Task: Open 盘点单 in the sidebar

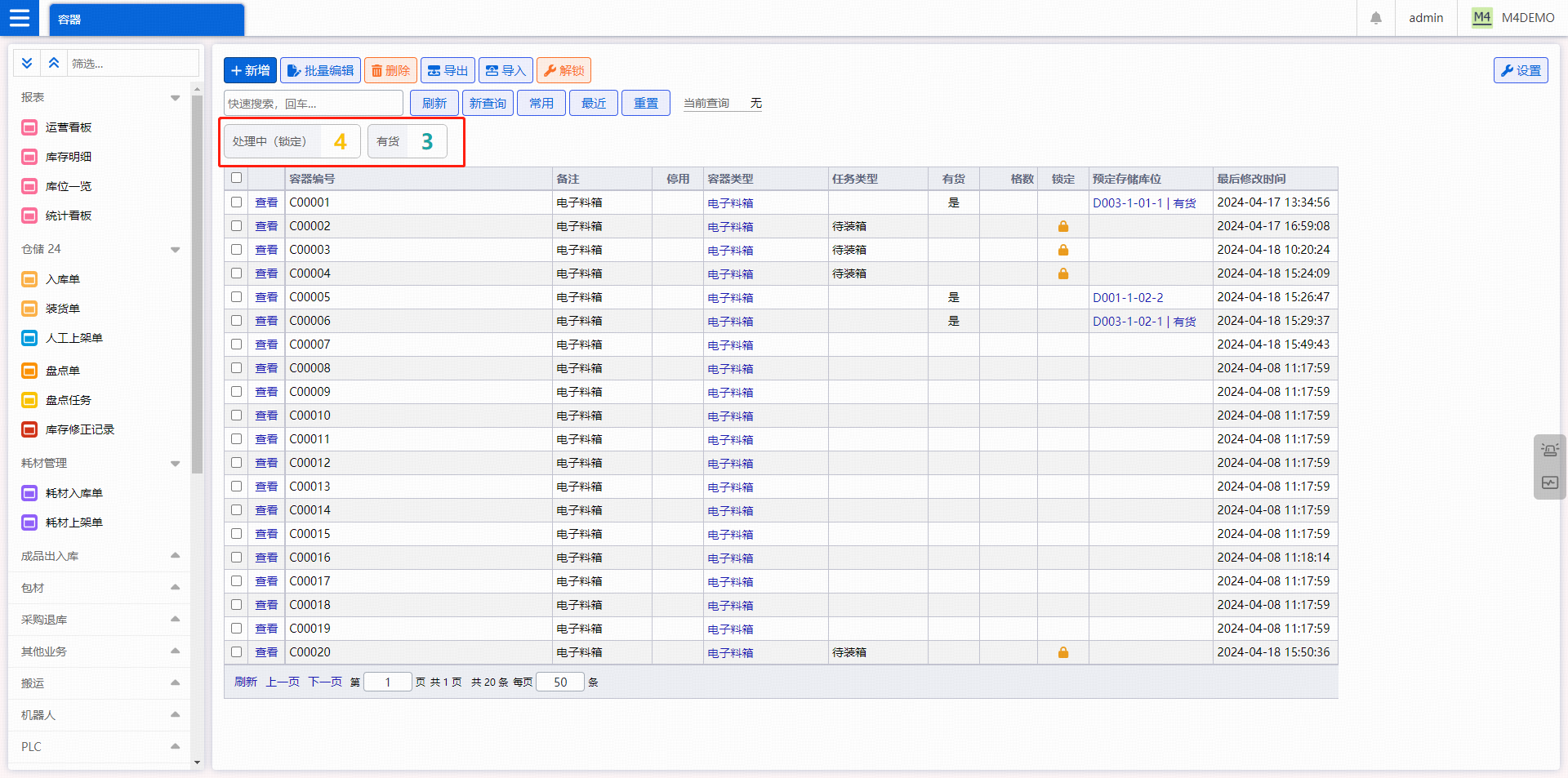Action: [51, 371]
